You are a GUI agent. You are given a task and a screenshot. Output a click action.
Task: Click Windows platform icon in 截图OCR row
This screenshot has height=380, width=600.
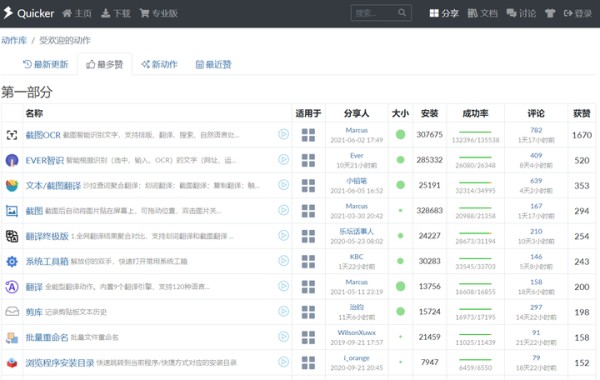[308, 135]
